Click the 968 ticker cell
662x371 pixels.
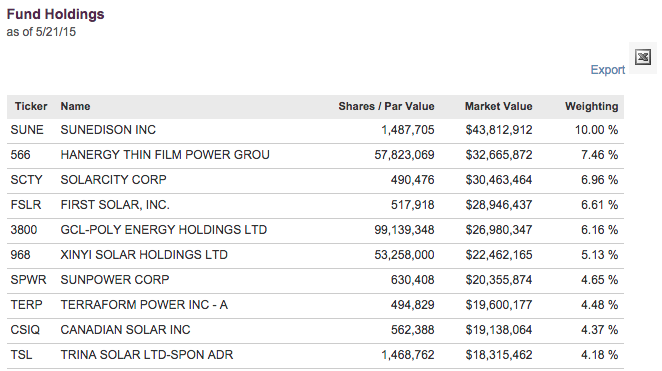(x=20, y=255)
